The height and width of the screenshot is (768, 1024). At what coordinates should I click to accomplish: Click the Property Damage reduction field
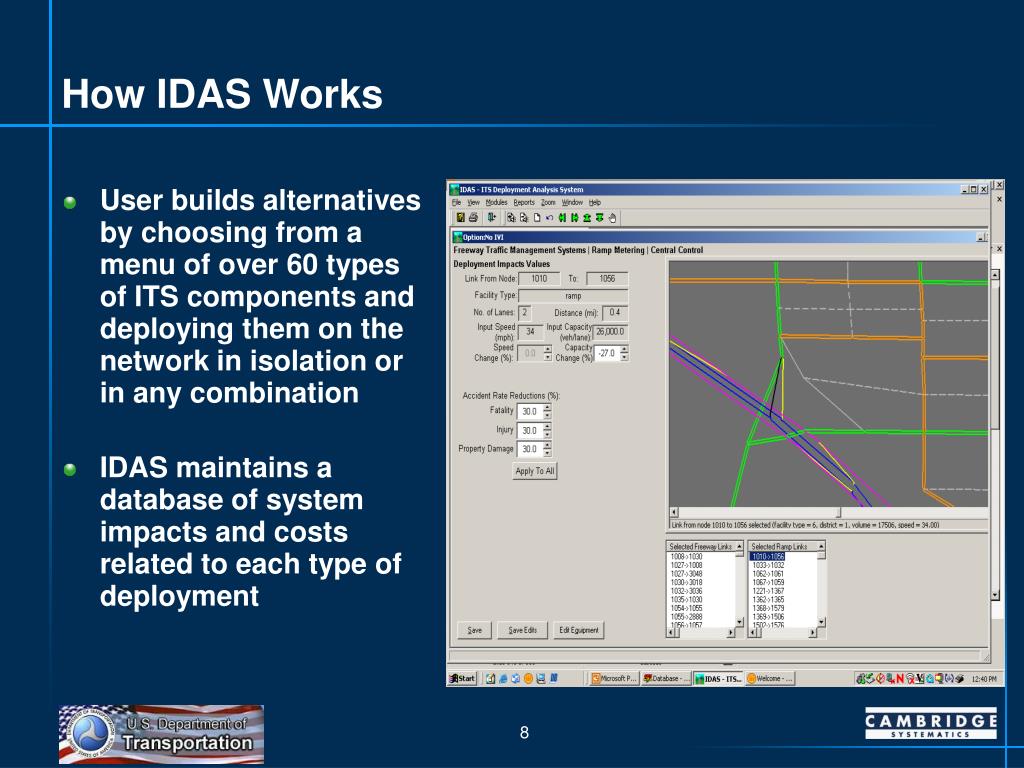[530, 449]
